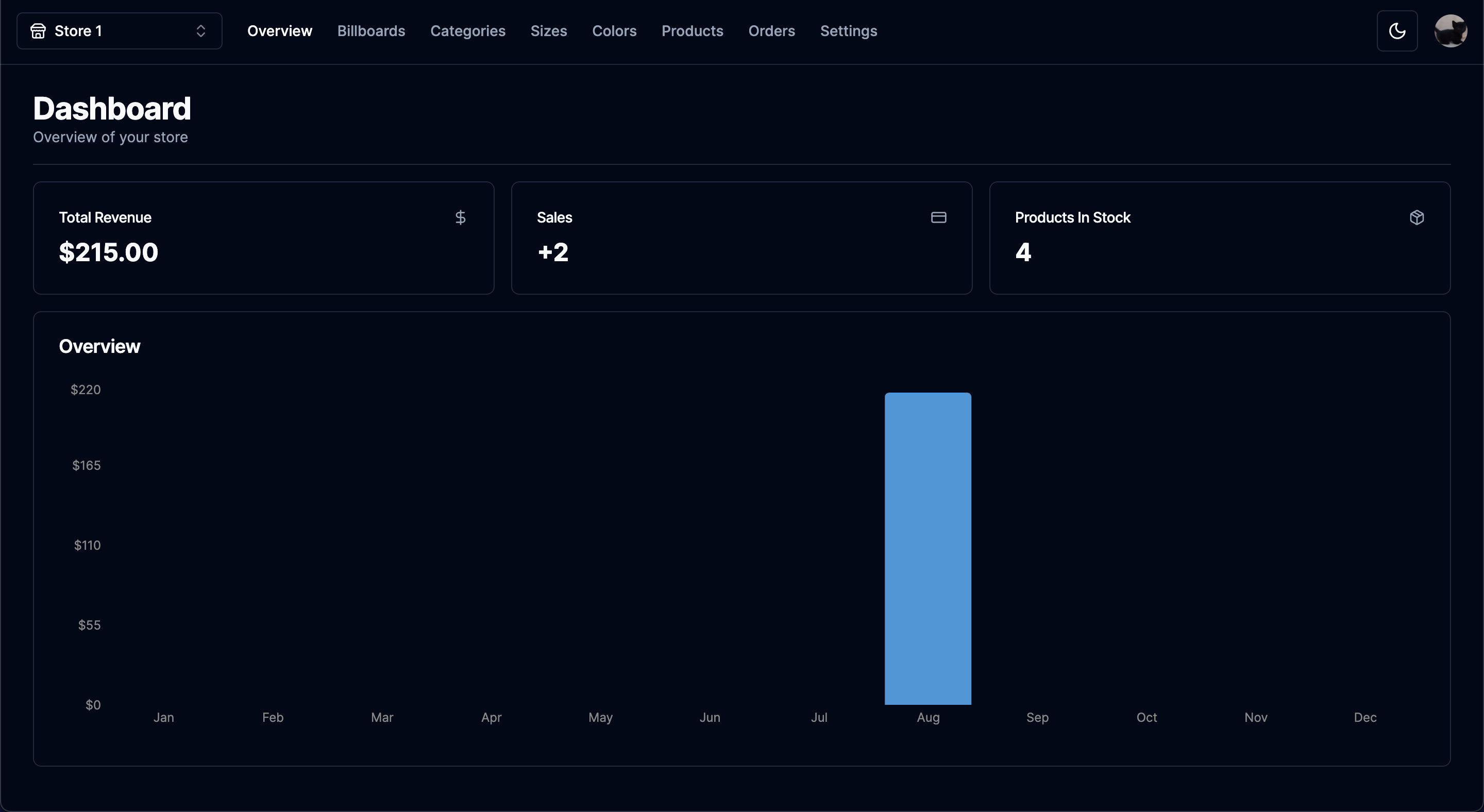Open the Orders page
1484x812 pixels.
(x=771, y=30)
